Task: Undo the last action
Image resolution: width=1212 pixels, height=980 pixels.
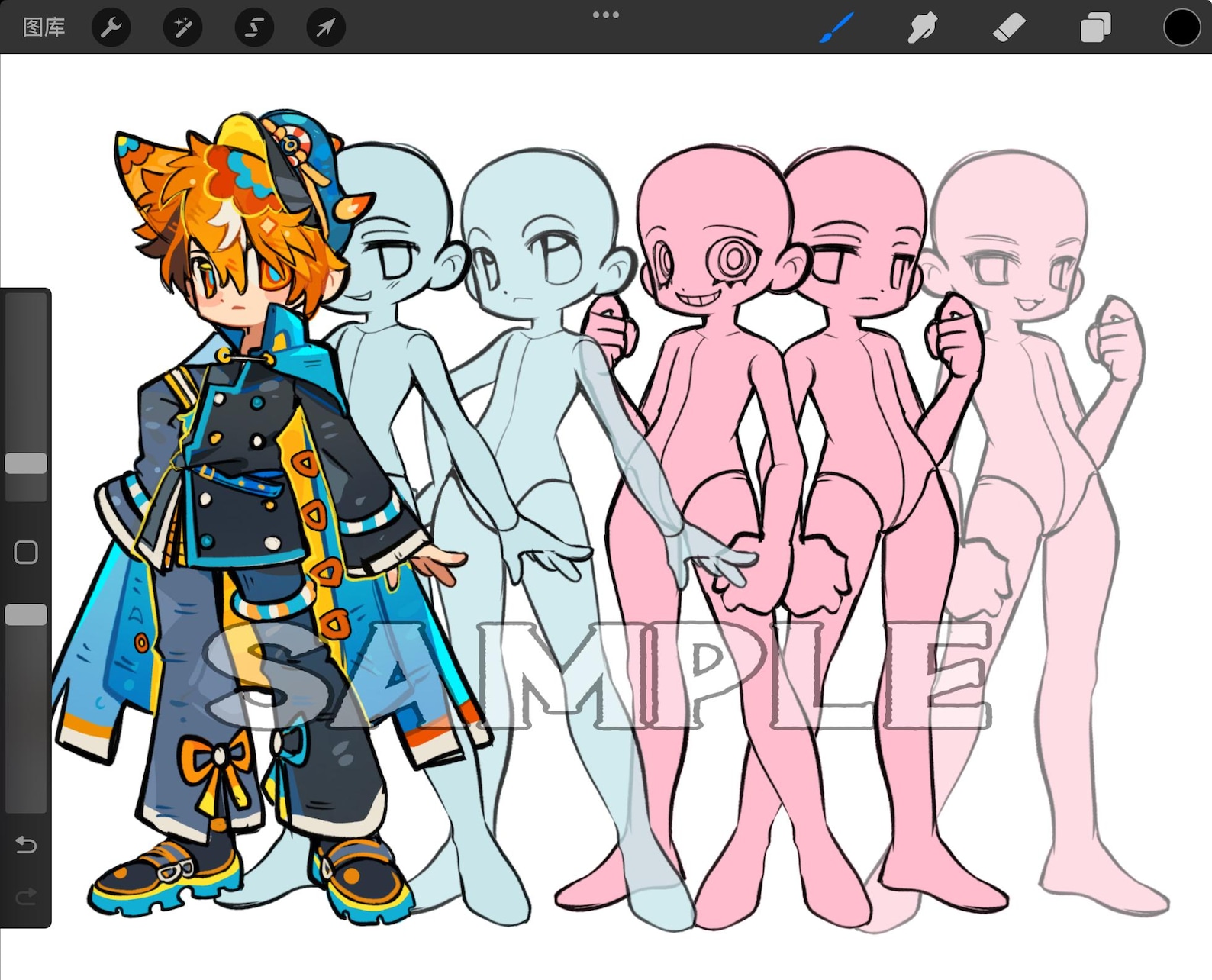Action: (26, 845)
